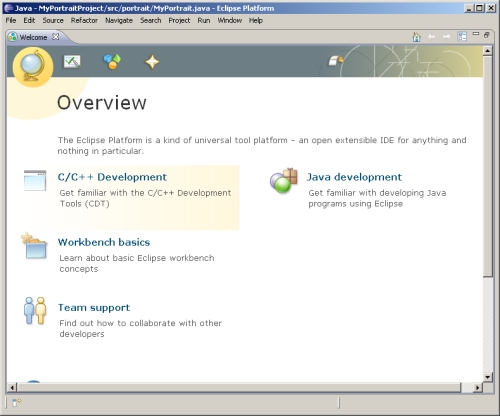
Task: Navigate forward with the right arrow icon
Action: pos(446,37)
